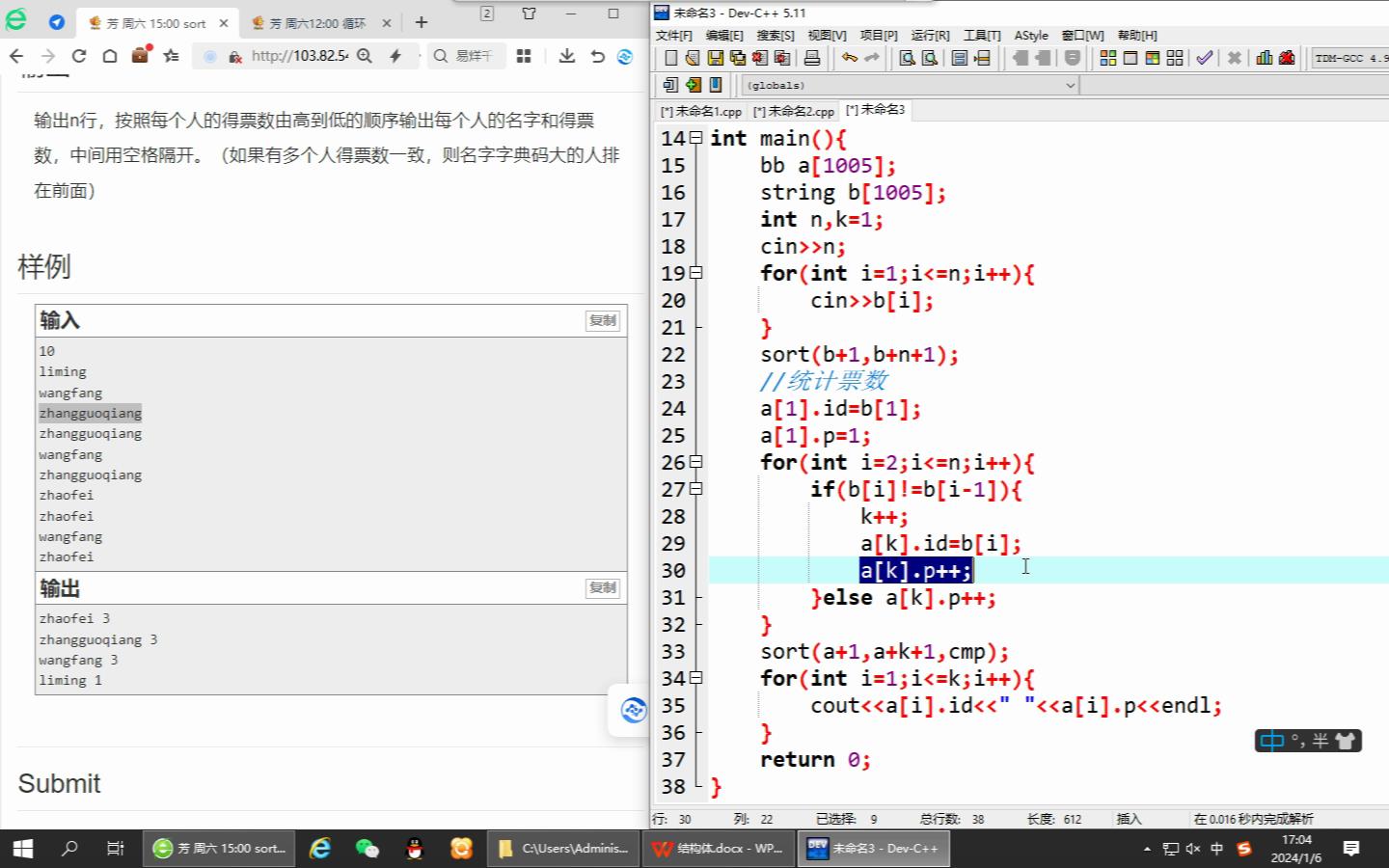Open the TDM-GCC compiler selection dropdown
1389x868 pixels.
tap(1349, 58)
